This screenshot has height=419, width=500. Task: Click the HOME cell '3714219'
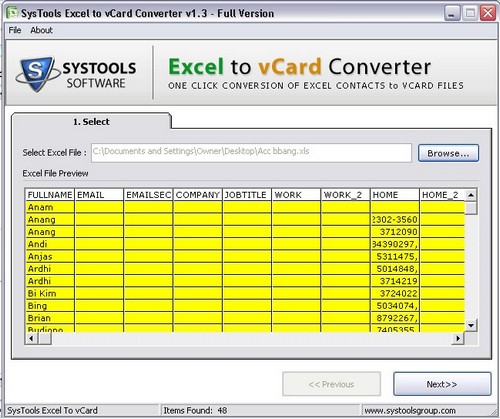tap(395, 281)
